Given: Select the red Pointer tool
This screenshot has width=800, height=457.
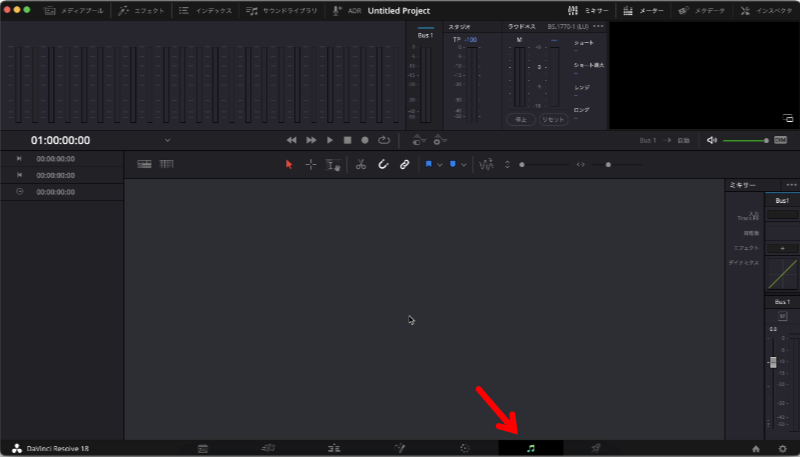Looking at the screenshot, I should [x=289, y=164].
